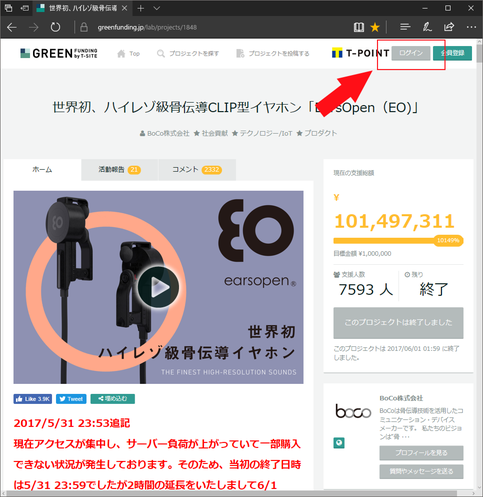Click the Twitter Tweet button
Image resolution: width=483 pixels, height=497 pixels.
pos(71,399)
